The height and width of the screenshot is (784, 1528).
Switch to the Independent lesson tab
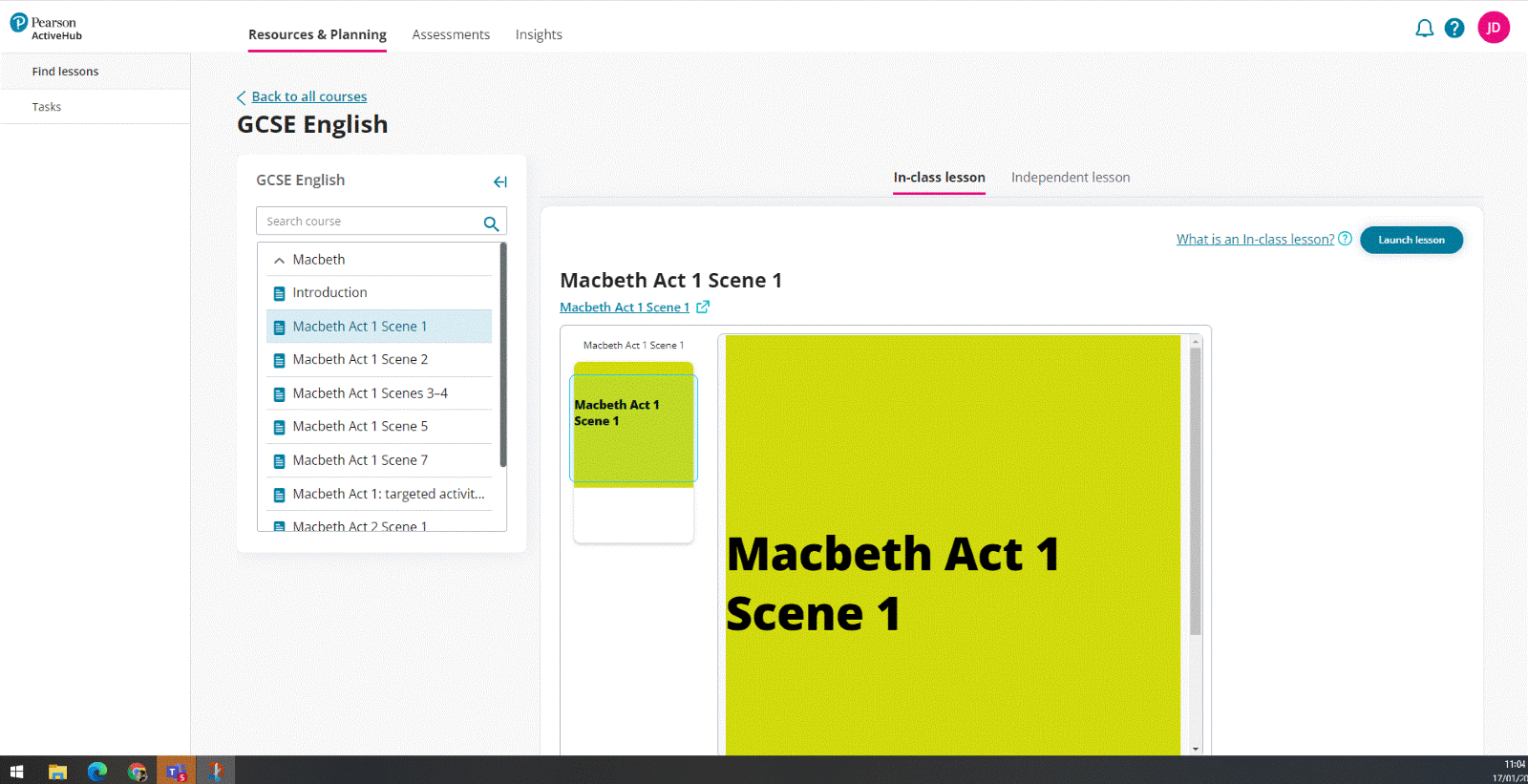1070,178
